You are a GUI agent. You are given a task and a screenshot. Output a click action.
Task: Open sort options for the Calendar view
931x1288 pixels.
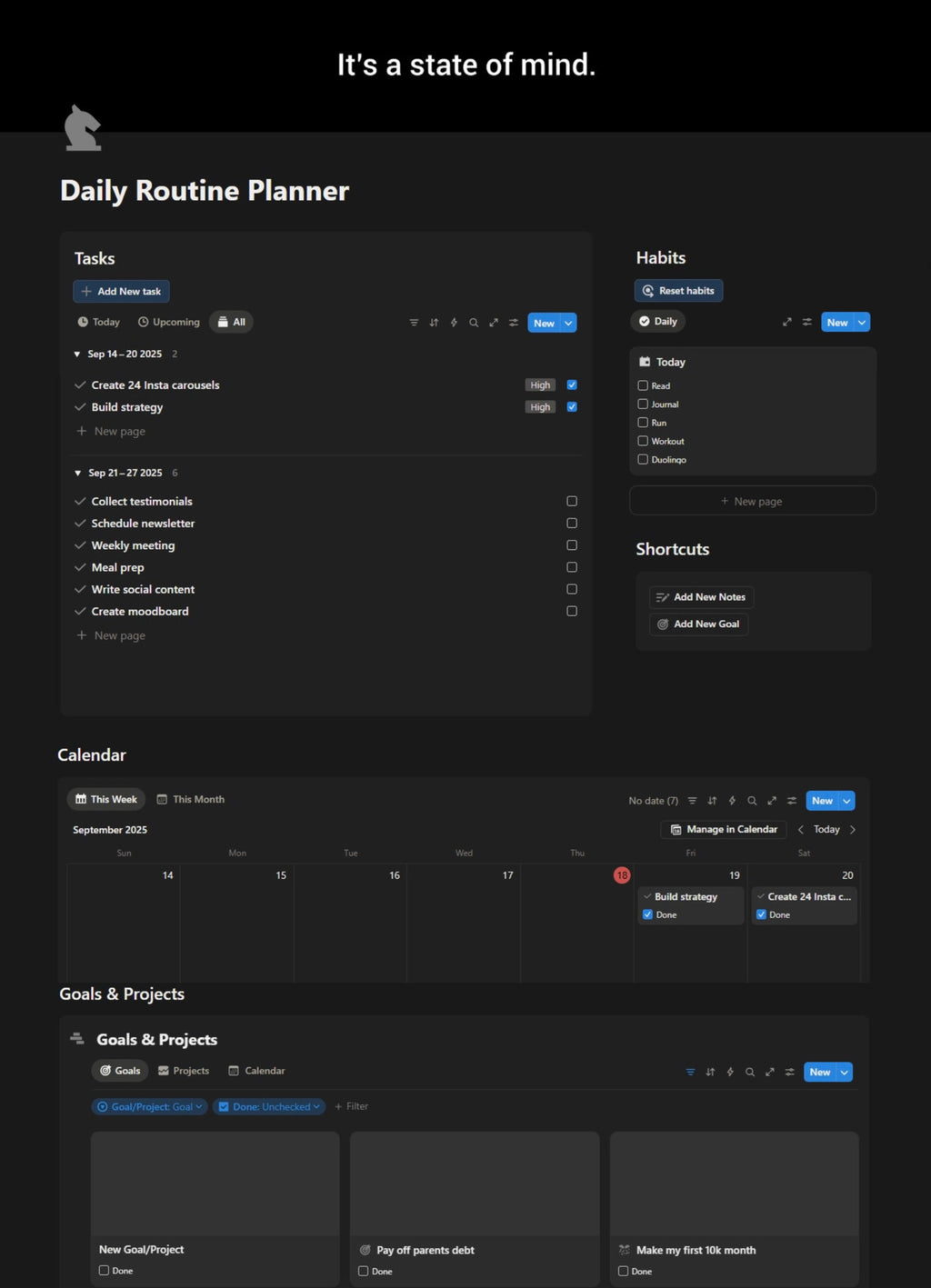712,800
